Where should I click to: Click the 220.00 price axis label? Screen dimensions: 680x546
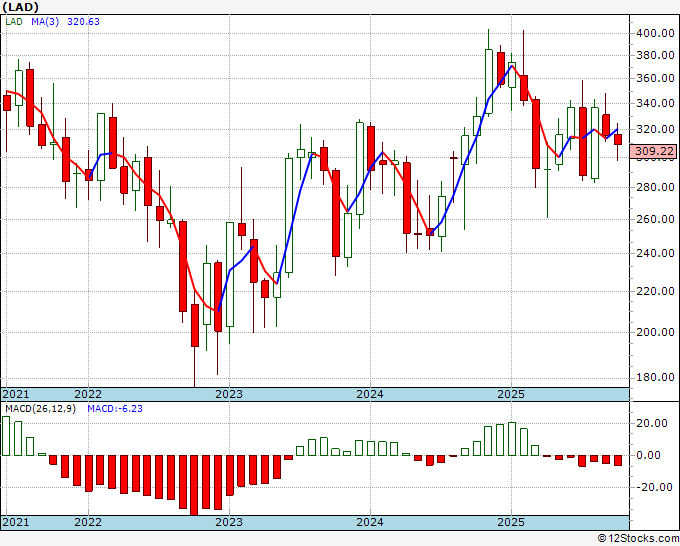[655, 291]
